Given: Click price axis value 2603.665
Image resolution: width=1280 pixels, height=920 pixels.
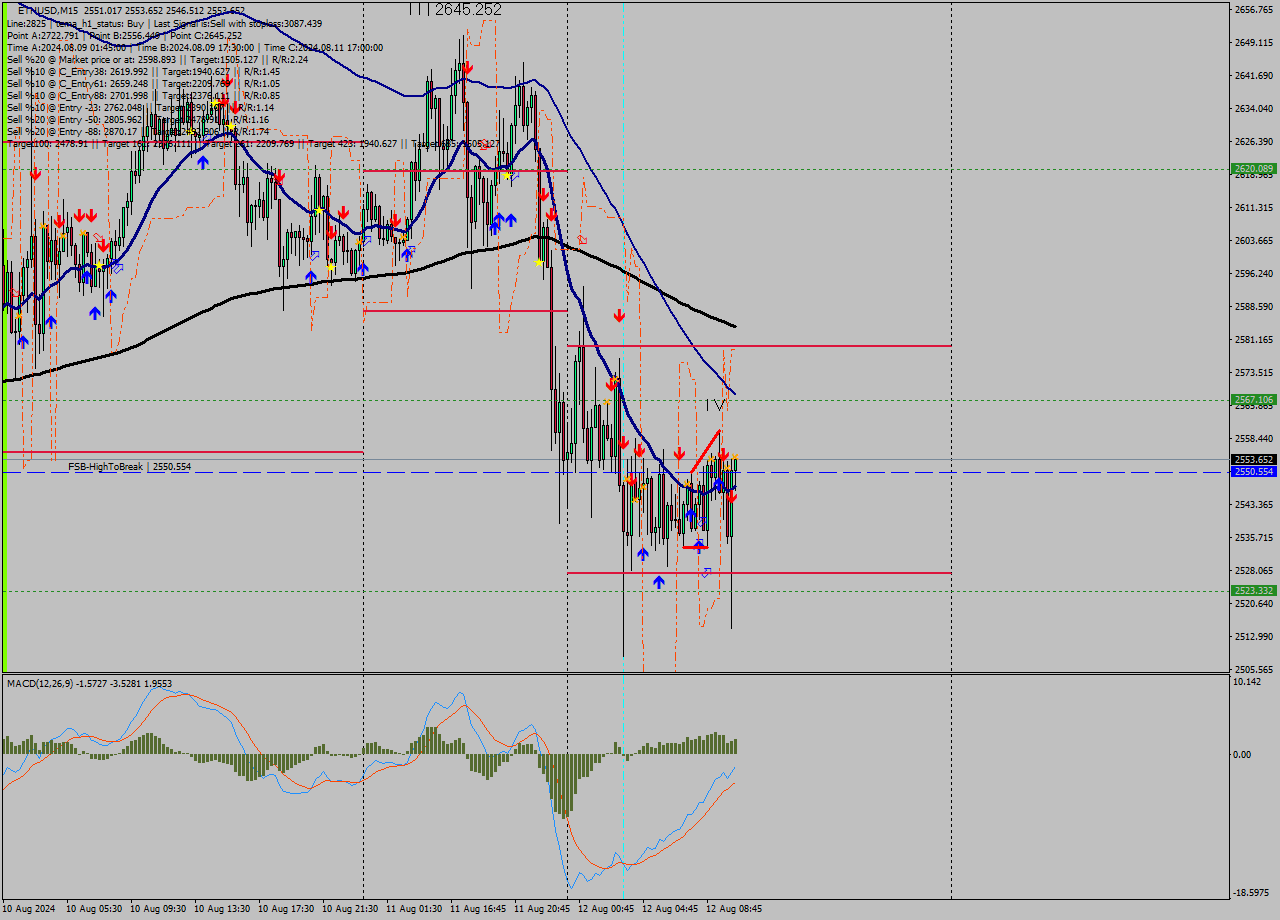Looking at the screenshot, I should pyautogui.click(x=1254, y=240).
